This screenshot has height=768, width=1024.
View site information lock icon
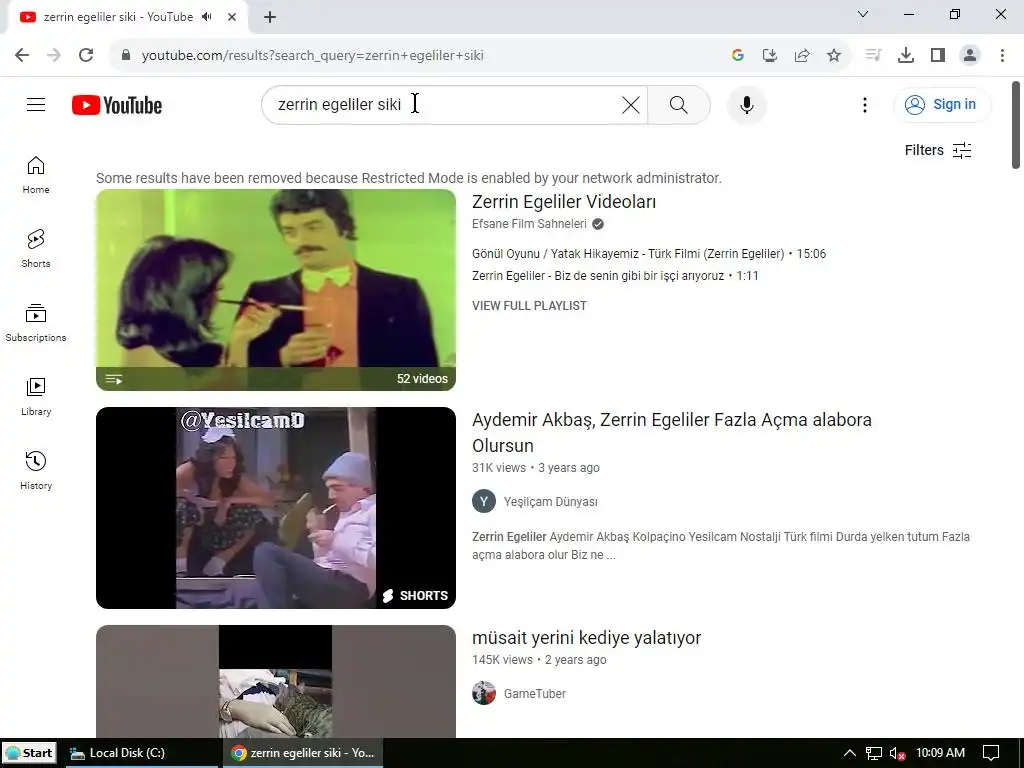[x=126, y=55]
